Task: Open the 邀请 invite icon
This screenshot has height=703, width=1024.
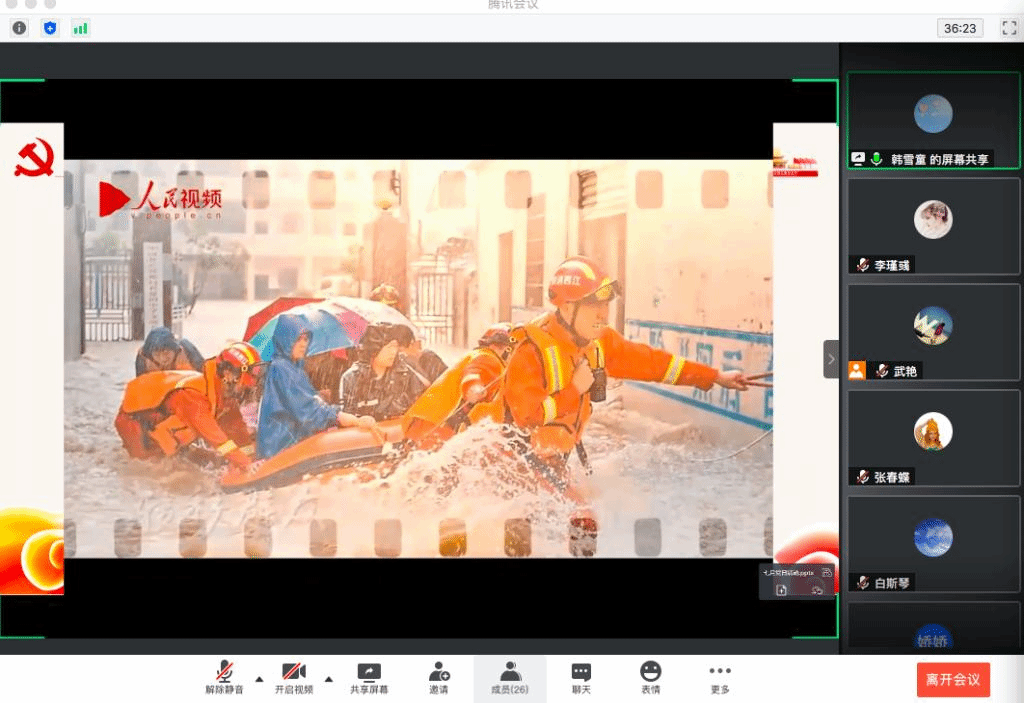Action: point(439,678)
